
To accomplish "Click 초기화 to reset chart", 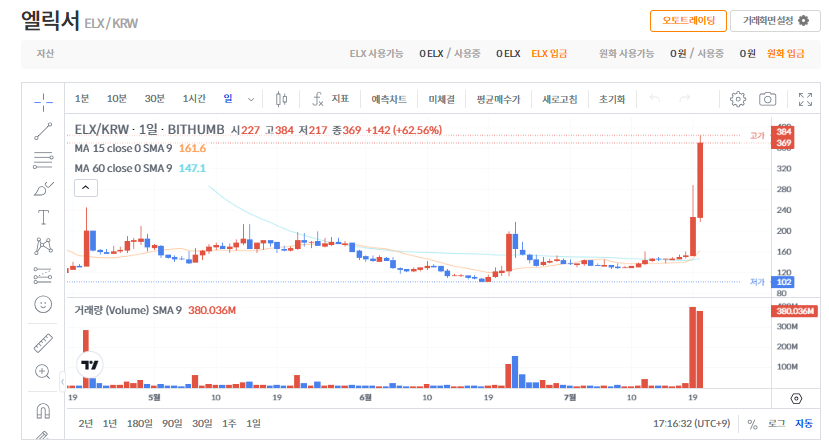I will pos(612,99).
